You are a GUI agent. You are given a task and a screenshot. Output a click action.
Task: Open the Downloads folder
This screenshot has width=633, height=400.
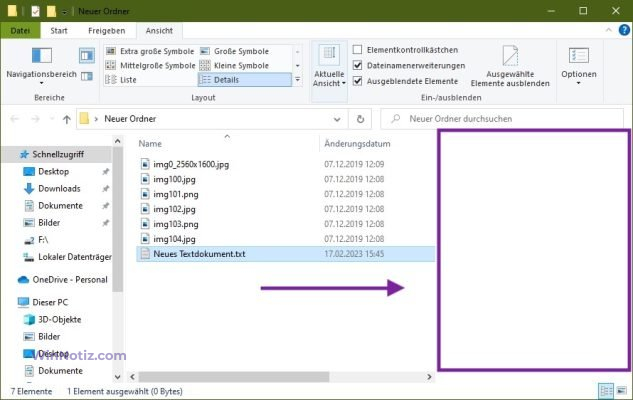tap(59, 188)
